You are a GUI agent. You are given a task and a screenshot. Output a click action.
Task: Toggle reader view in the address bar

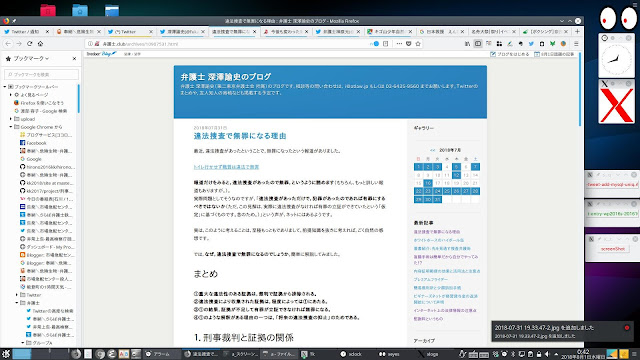point(386,44)
